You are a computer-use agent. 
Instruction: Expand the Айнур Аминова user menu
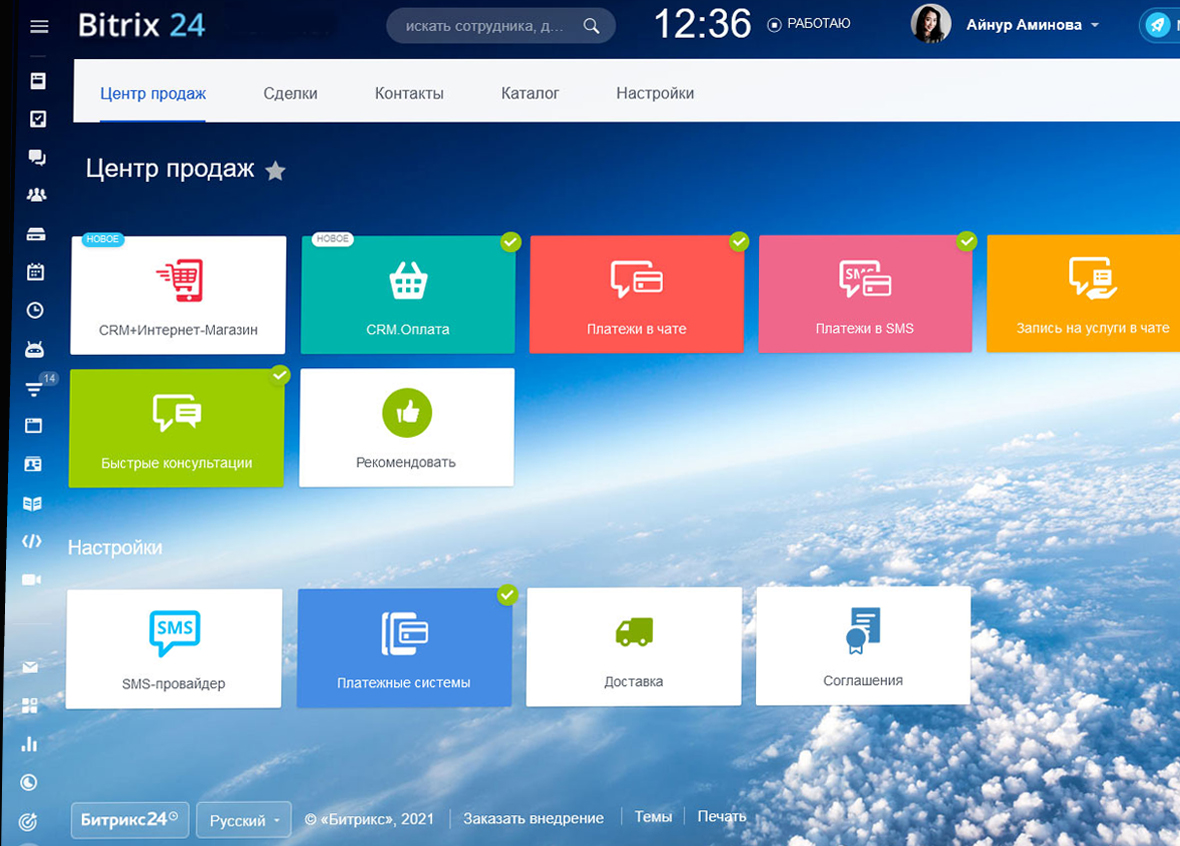(1032, 25)
